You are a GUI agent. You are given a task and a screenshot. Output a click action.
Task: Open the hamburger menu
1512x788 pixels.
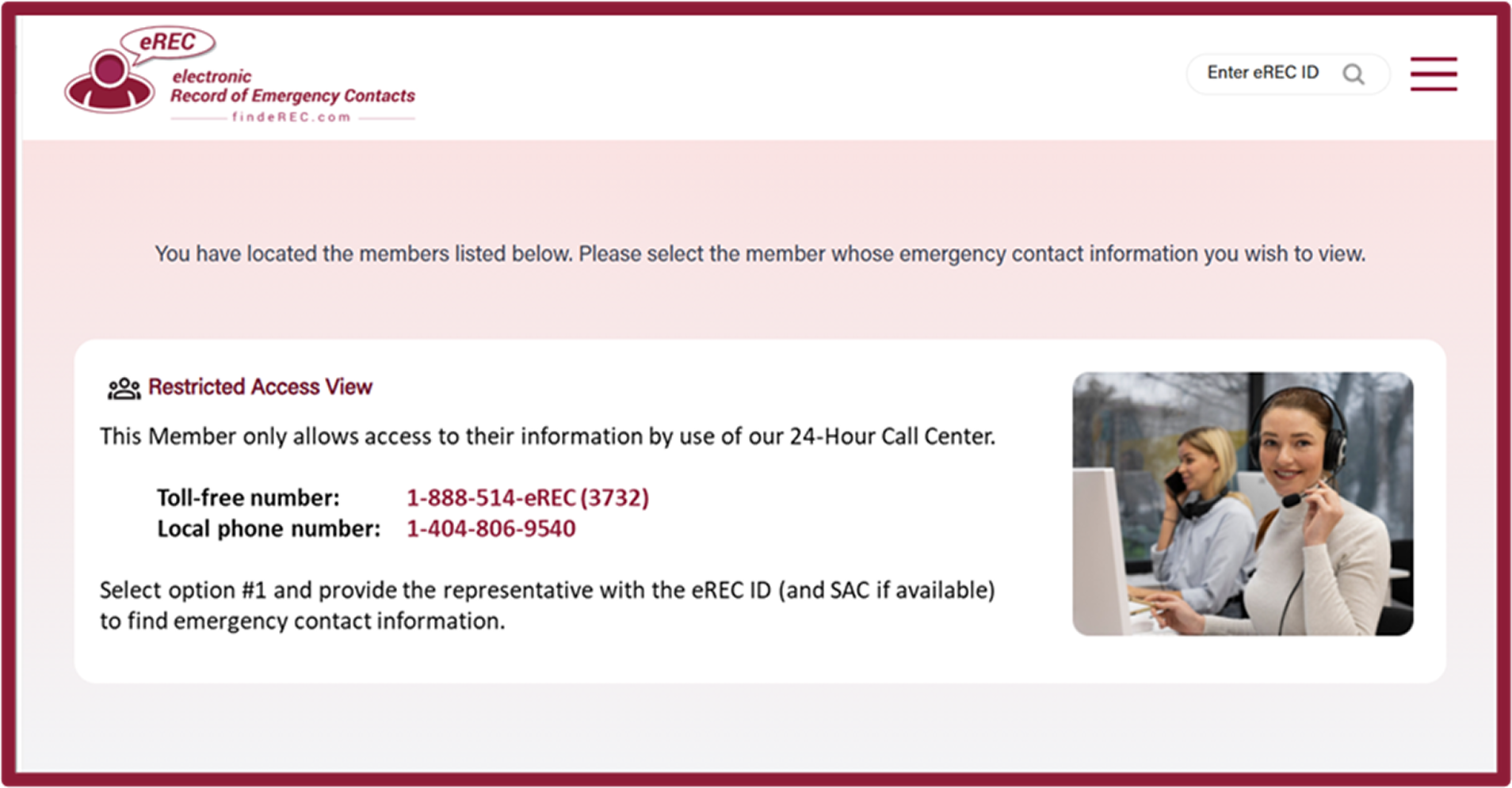tap(1433, 74)
